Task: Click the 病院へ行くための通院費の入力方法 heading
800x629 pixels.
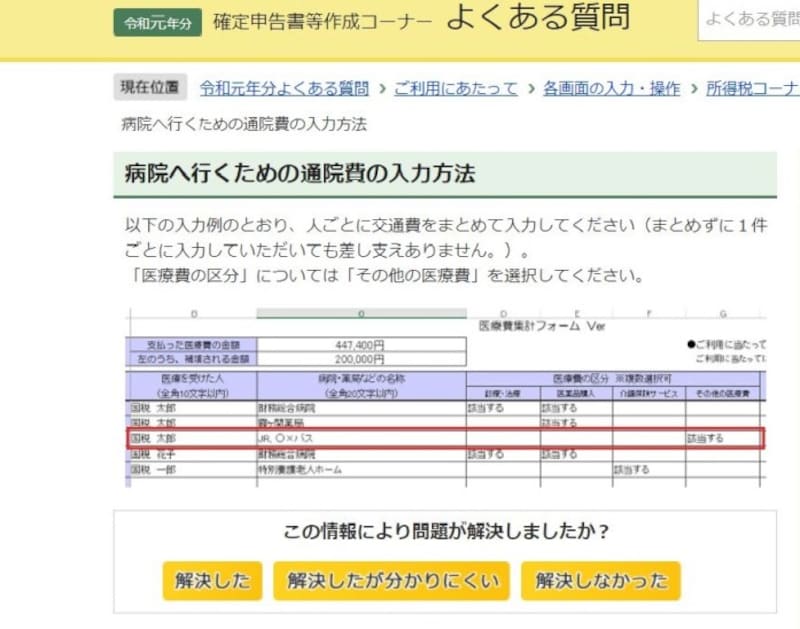Action: (x=300, y=172)
